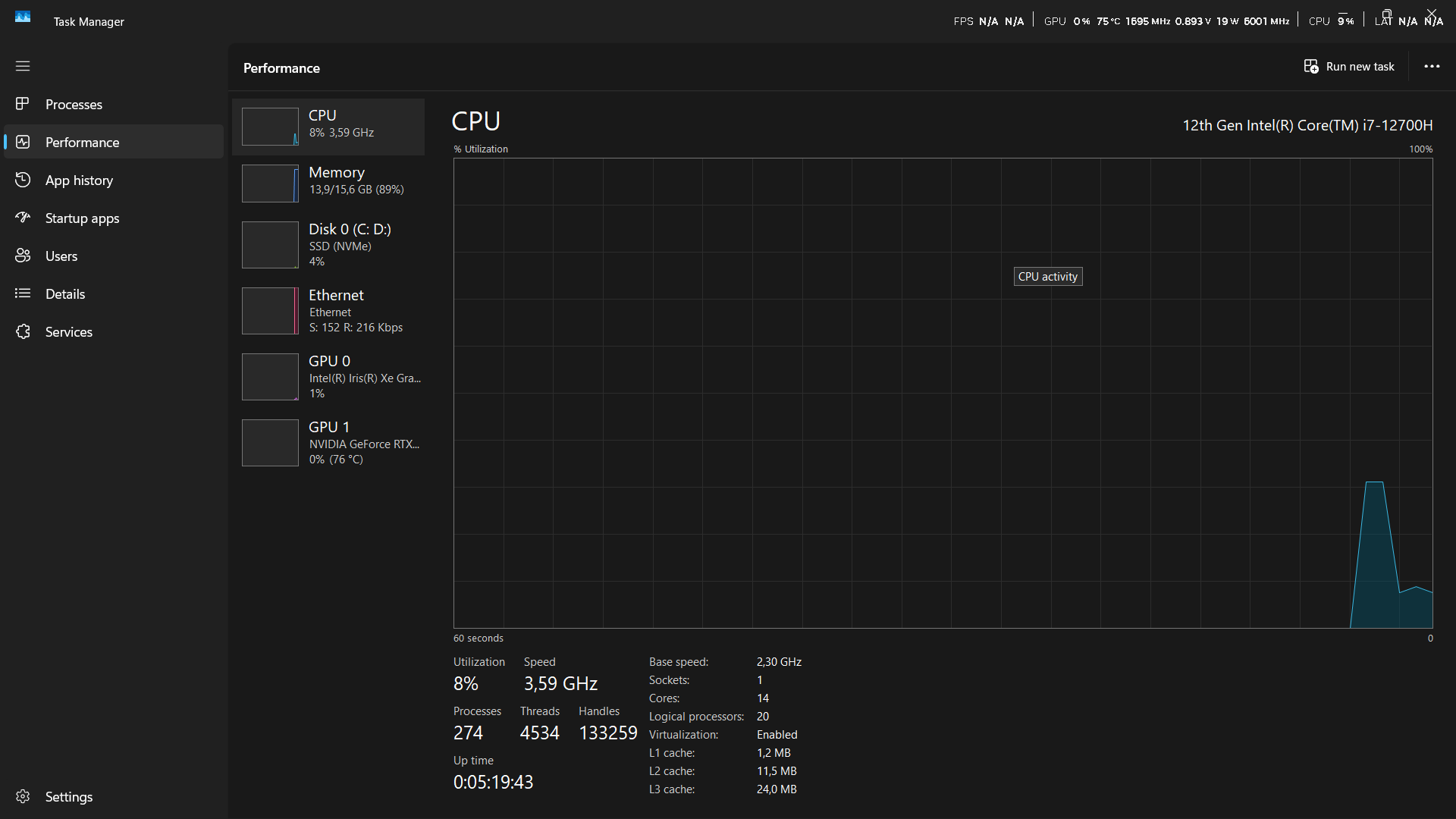Open the Settings gear icon
This screenshot has width=1456, height=819.
tap(23, 796)
